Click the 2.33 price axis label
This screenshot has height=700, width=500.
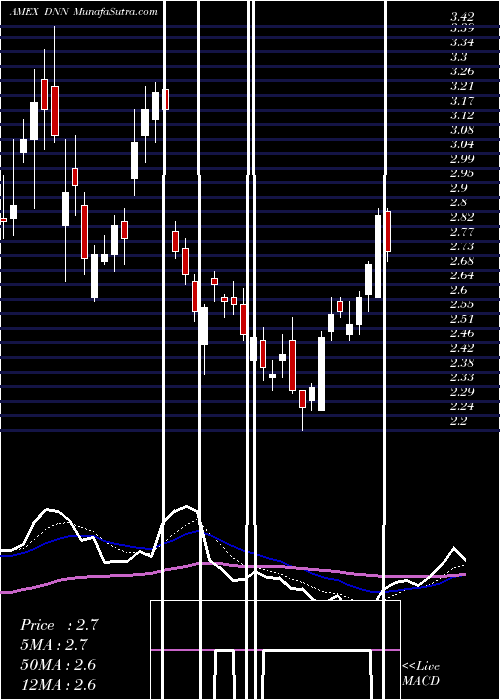(x=462, y=377)
